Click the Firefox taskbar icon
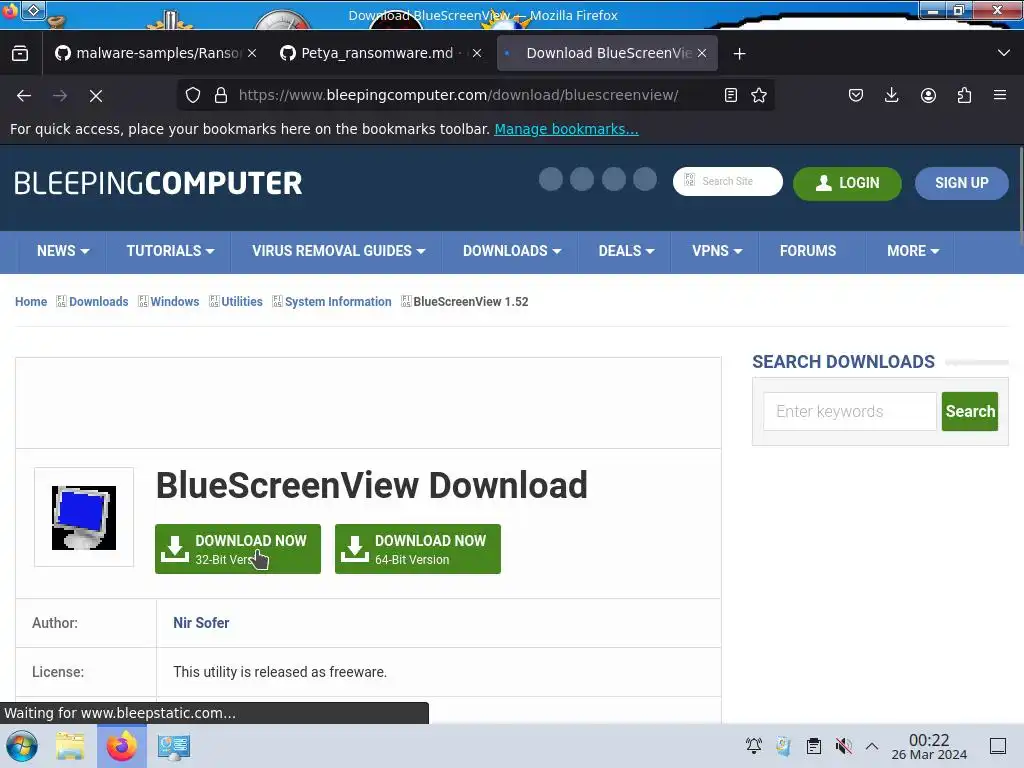This screenshot has height=768, width=1024. coord(121,746)
